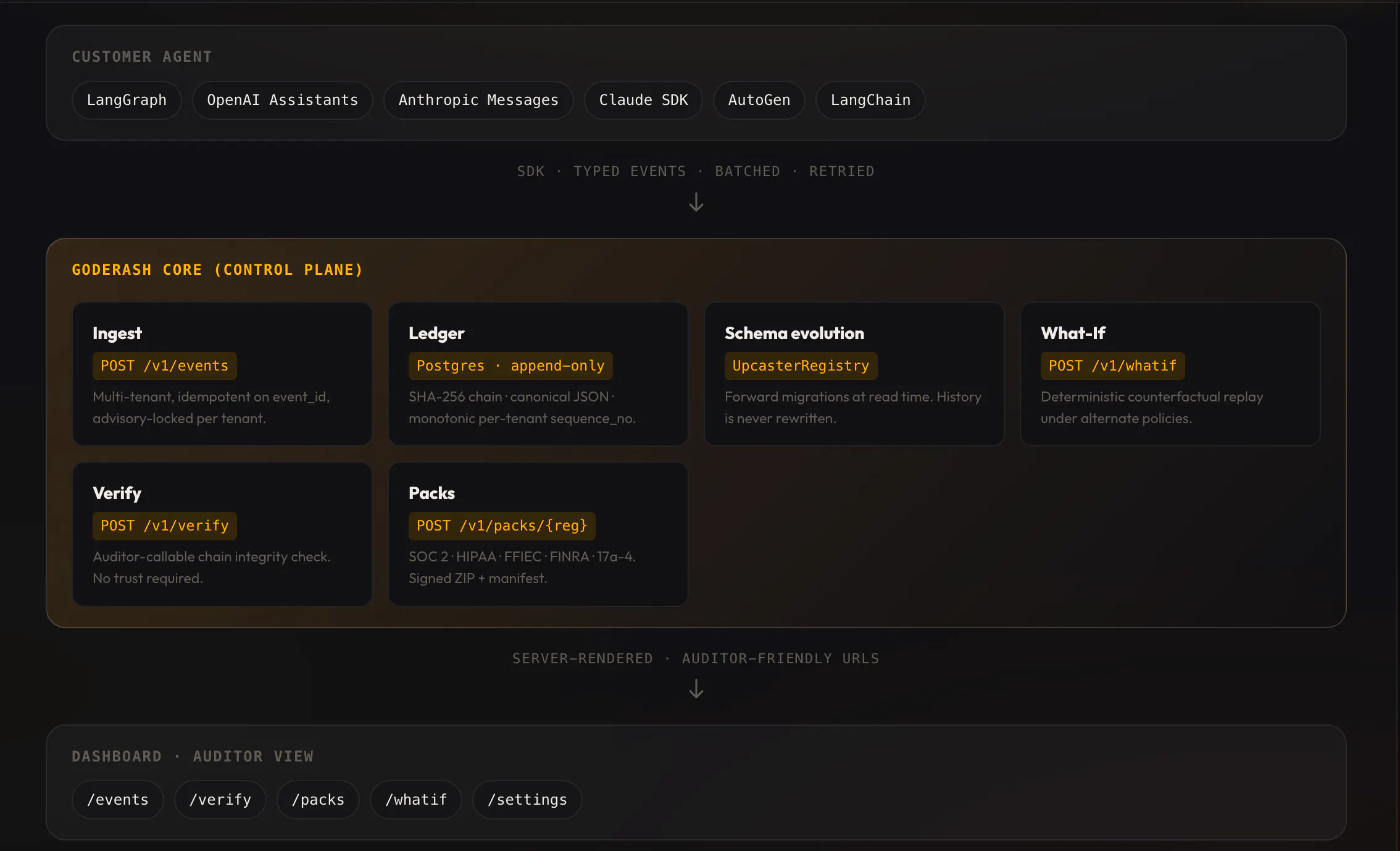
Task: Open the /whatif dashboard link
Action: tap(416, 800)
